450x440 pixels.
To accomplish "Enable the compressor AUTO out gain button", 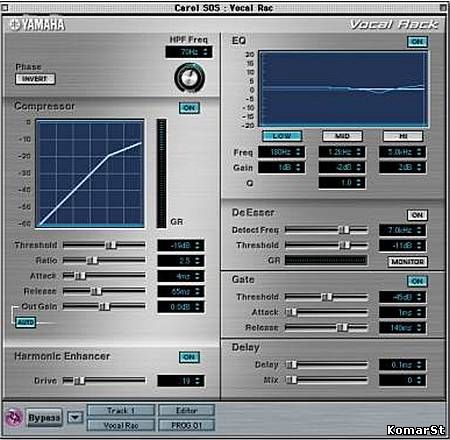I will pos(26,322).
